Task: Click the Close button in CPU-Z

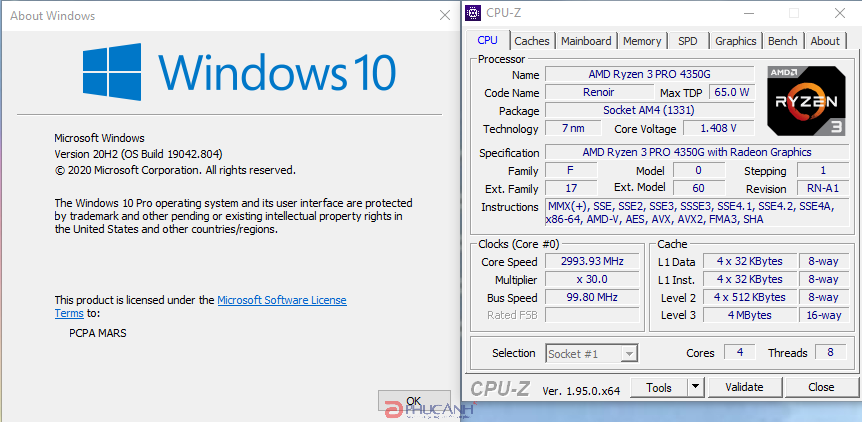Action: (821, 387)
